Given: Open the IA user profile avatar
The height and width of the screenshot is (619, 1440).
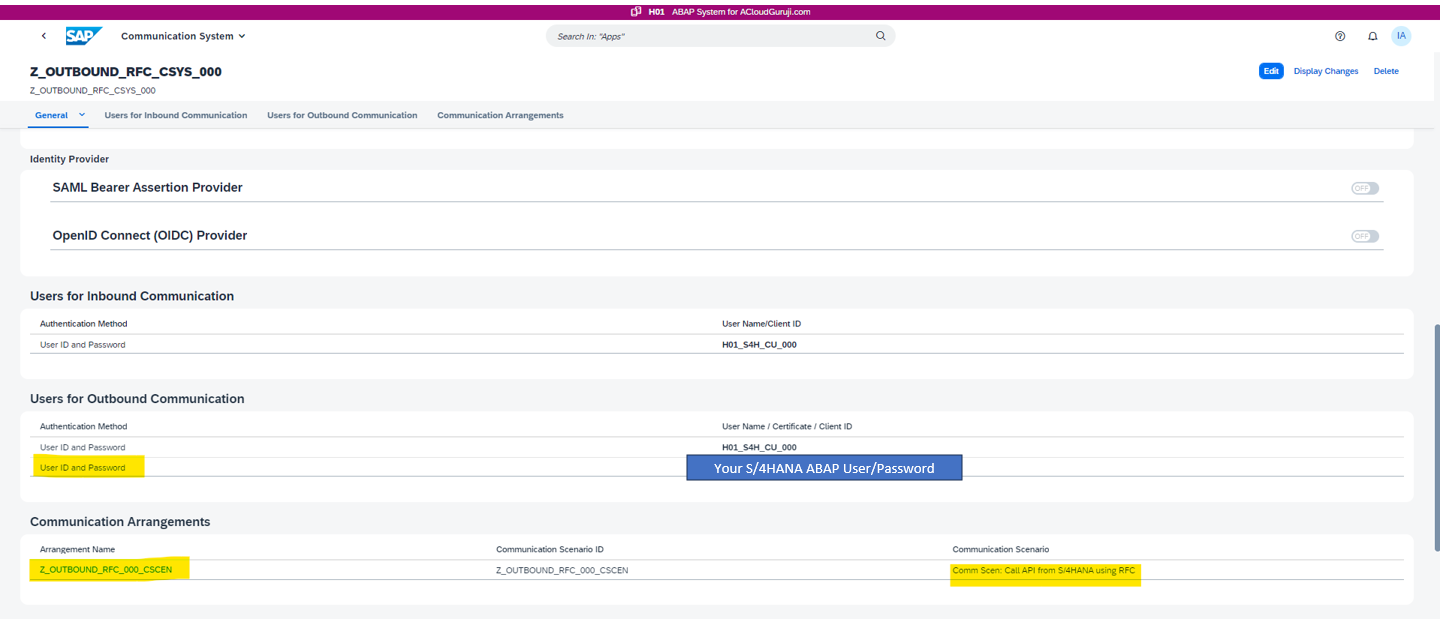Looking at the screenshot, I should tap(1401, 36).
